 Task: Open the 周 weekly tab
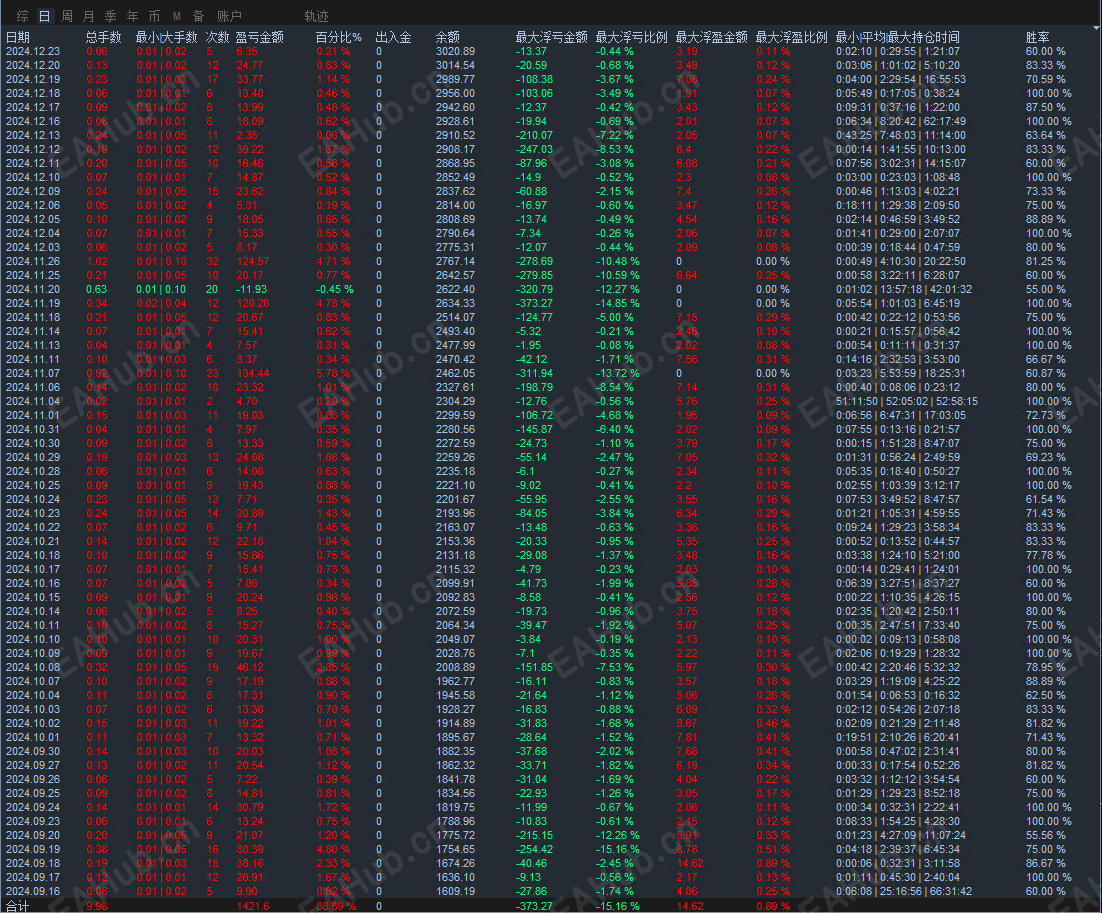click(67, 16)
